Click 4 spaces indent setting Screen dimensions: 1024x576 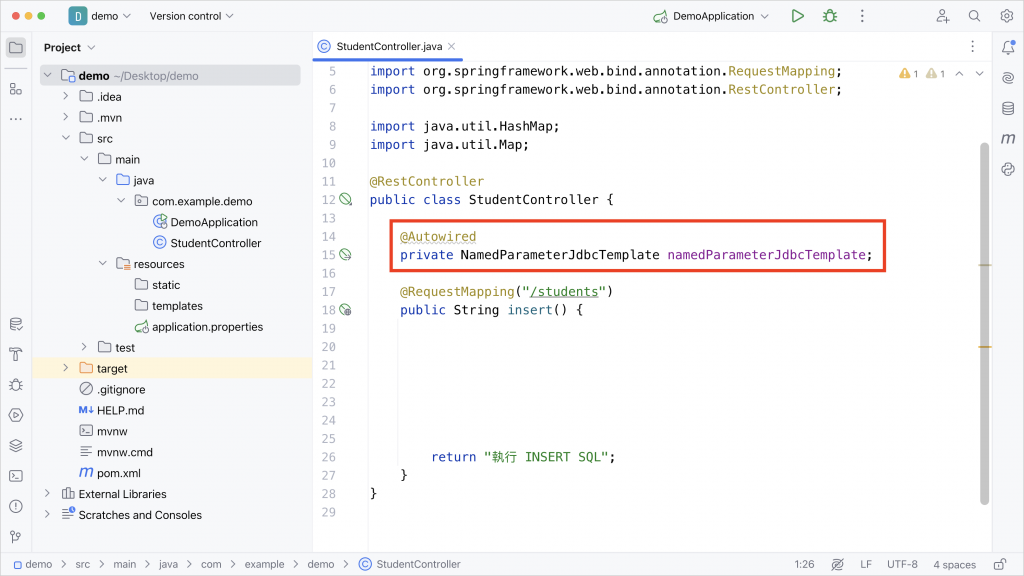tap(954, 564)
